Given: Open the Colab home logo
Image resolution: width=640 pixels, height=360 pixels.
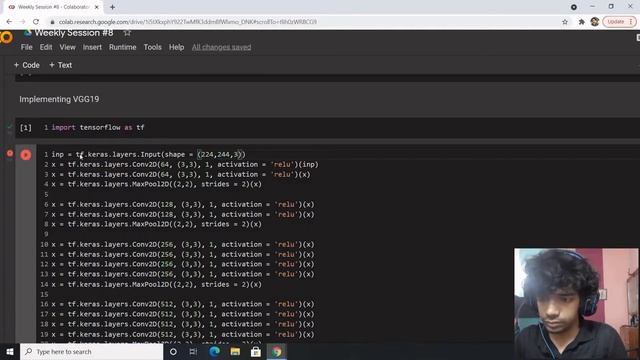Looking at the screenshot, I should click(x=6, y=38).
